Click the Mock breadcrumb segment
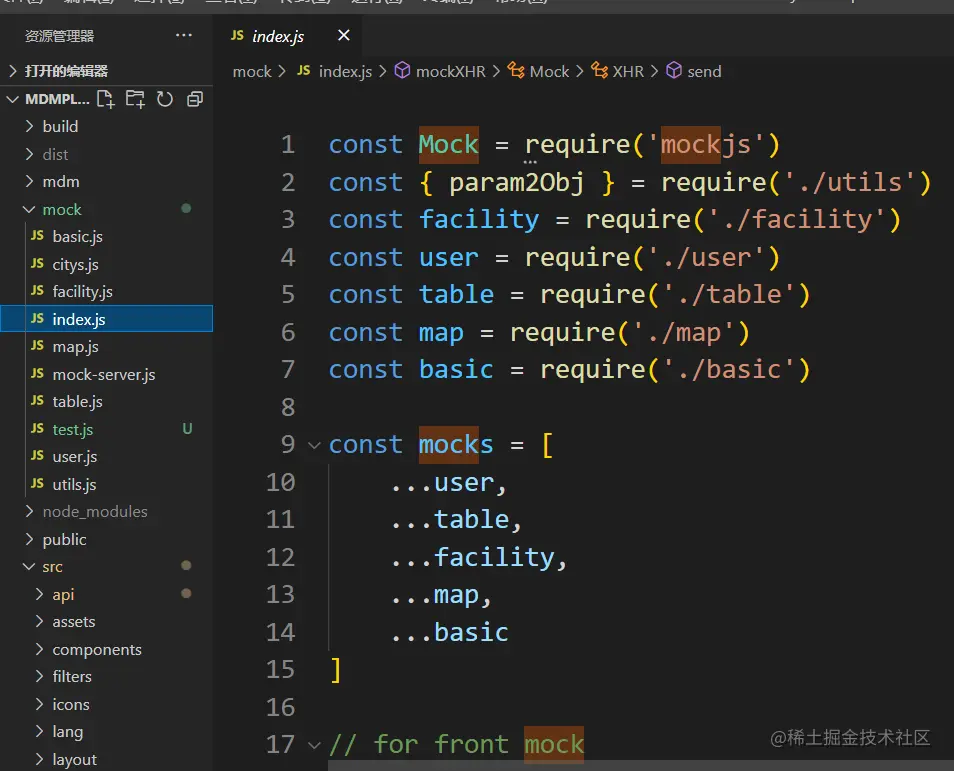The width and height of the screenshot is (954, 771). pos(549,71)
